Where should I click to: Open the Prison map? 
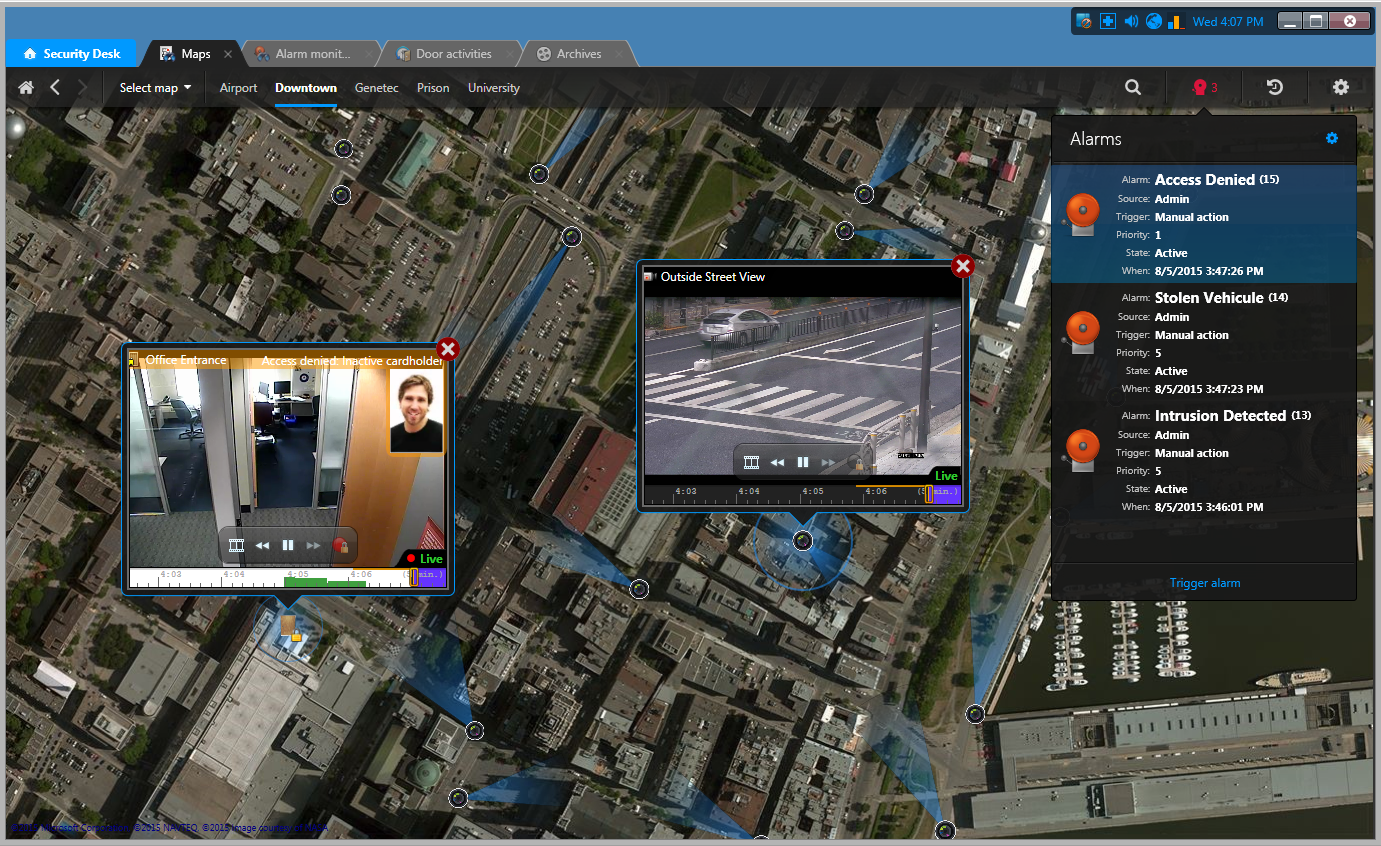[433, 88]
